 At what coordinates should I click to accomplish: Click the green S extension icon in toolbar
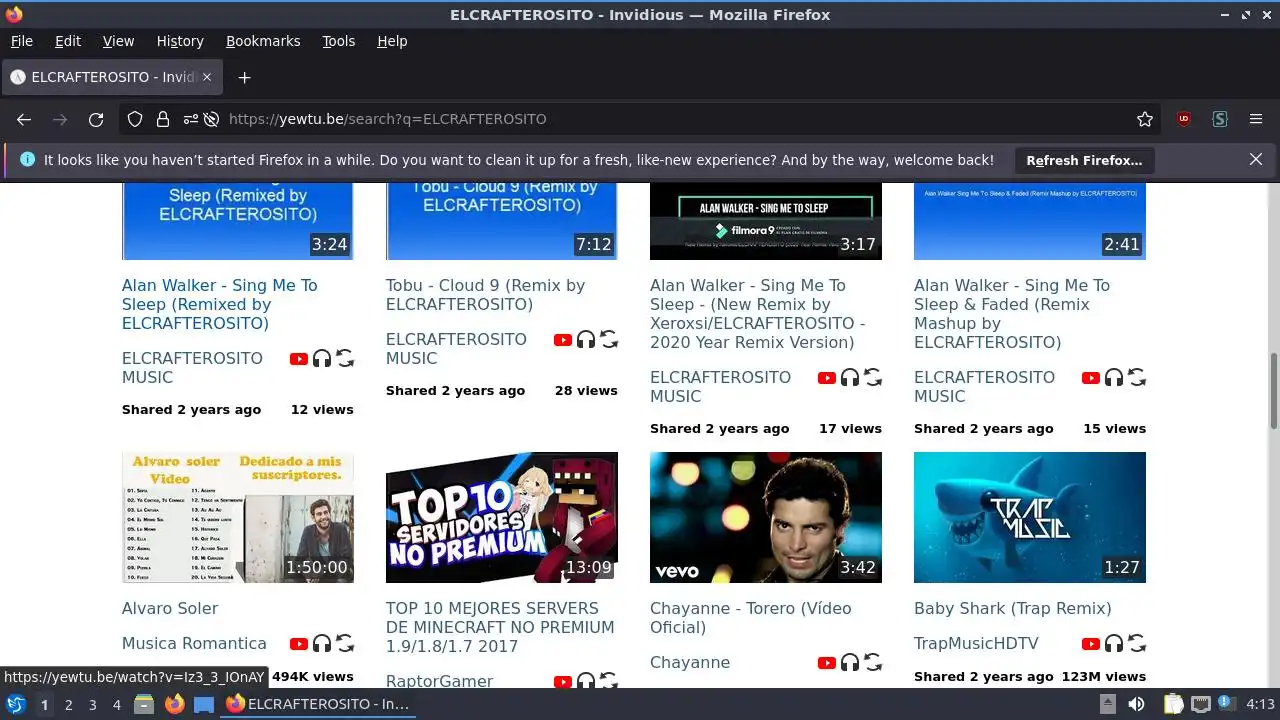tap(1220, 119)
